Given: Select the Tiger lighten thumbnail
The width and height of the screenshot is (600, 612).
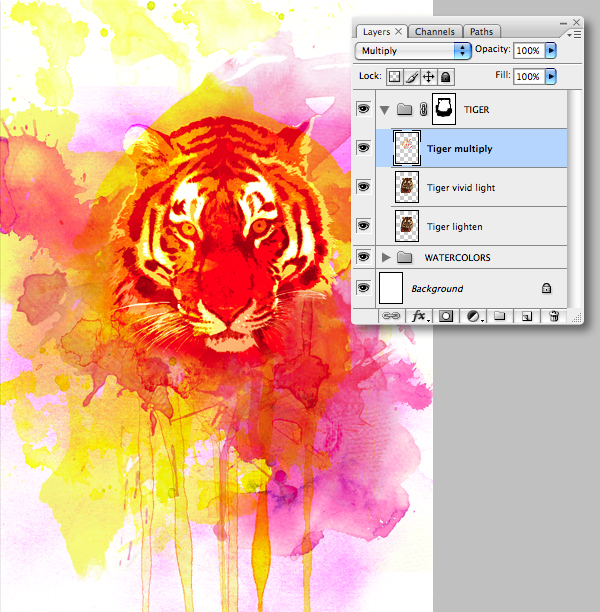Looking at the screenshot, I should pyautogui.click(x=407, y=226).
